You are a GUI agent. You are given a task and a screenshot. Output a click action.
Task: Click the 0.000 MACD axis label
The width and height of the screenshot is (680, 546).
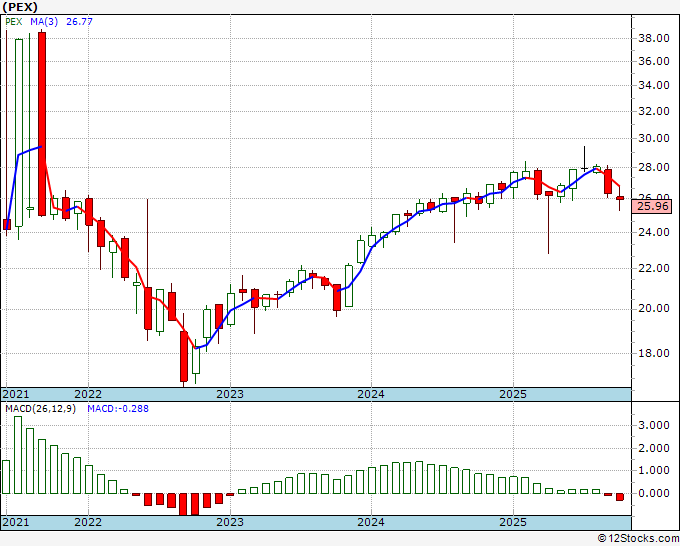click(654, 493)
